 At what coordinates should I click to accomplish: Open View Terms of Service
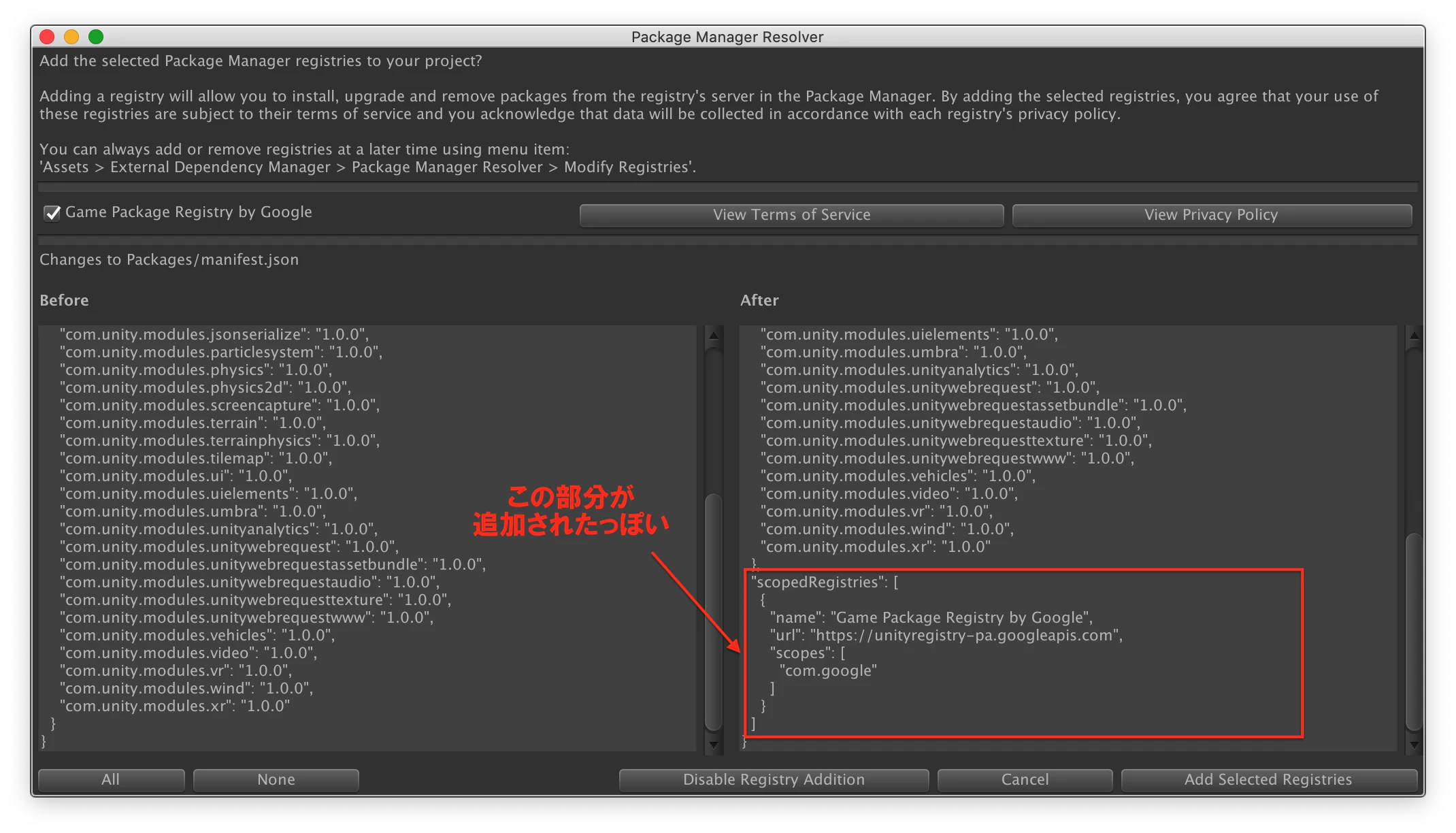point(791,215)
